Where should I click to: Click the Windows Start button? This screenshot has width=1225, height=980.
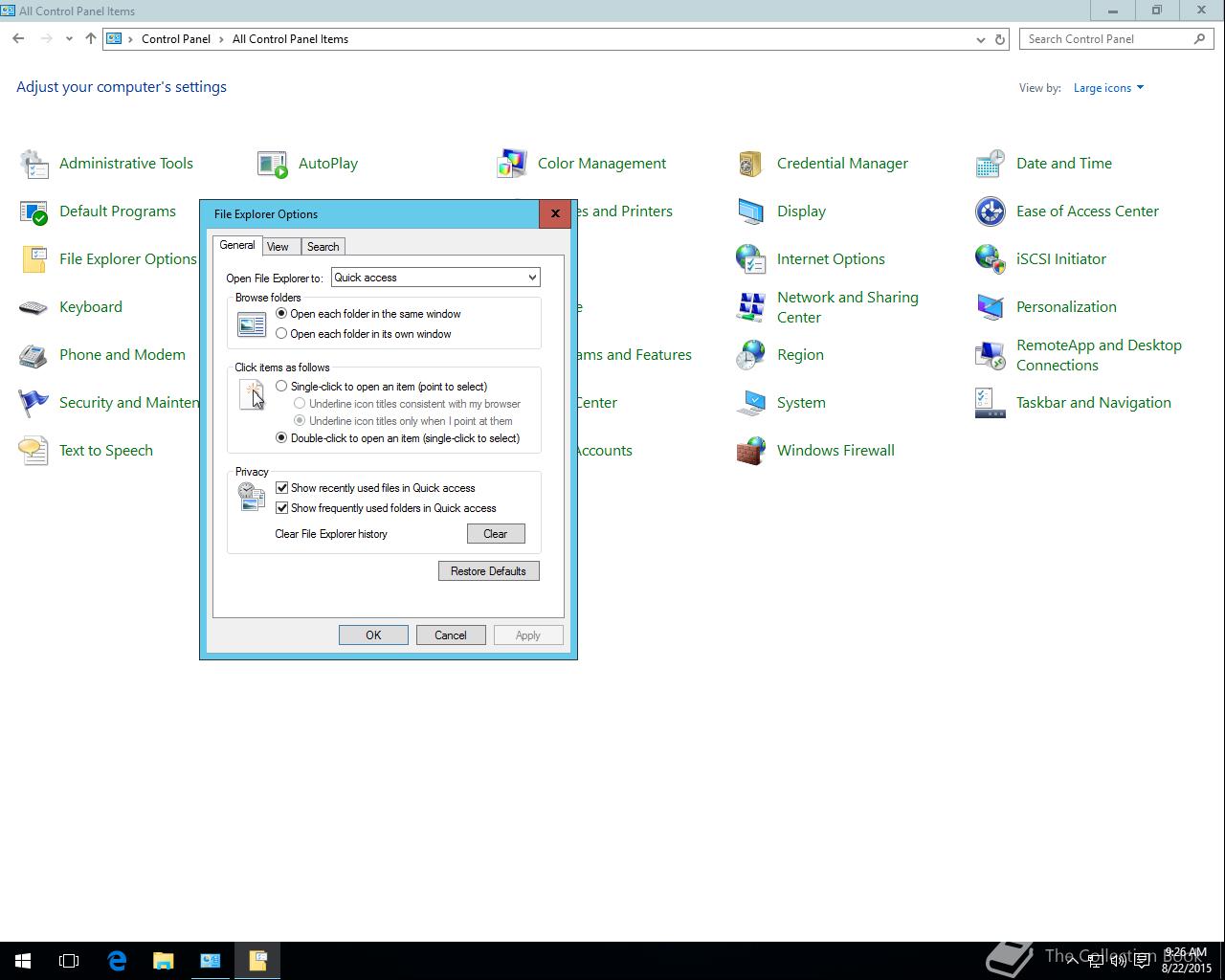tap(23, 961)
